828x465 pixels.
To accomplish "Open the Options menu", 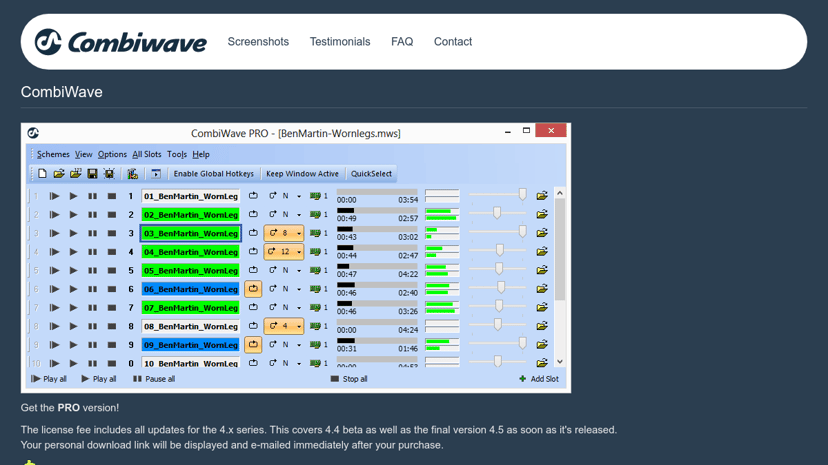I will [112, 155].
